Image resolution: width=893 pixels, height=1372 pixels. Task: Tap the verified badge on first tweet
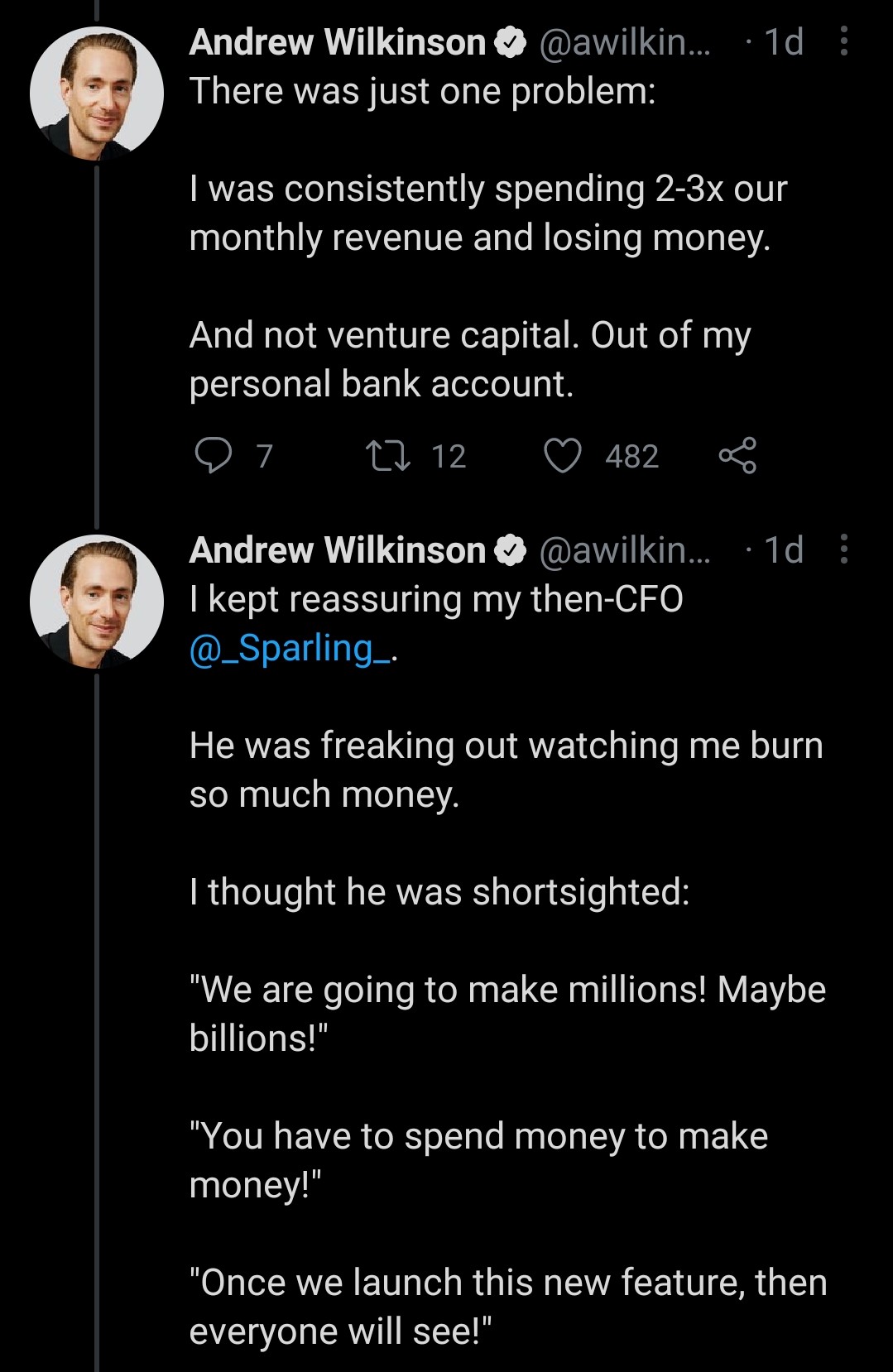point(511,42)
